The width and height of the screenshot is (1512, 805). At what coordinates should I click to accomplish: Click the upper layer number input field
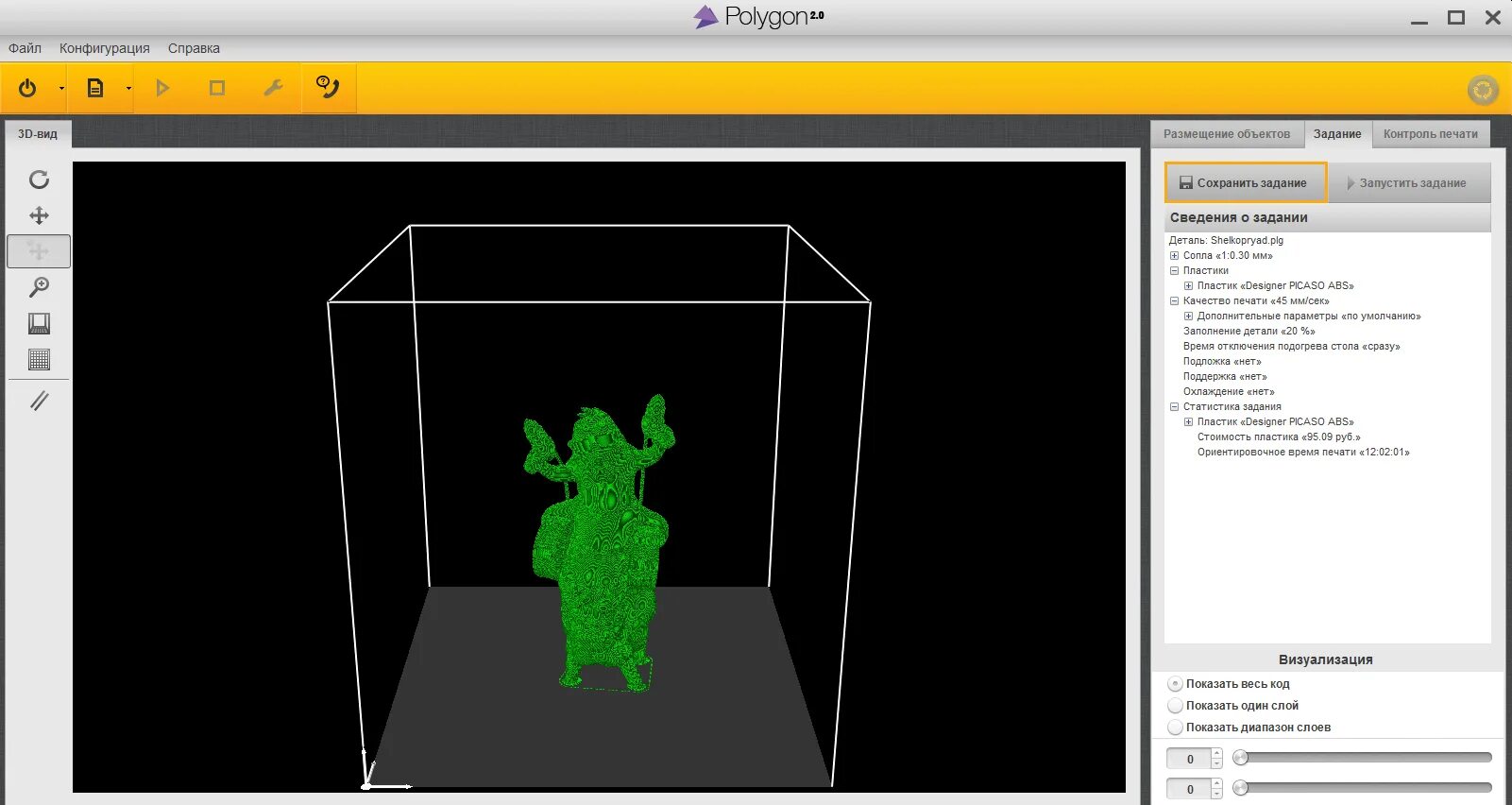pos(1189,759)
